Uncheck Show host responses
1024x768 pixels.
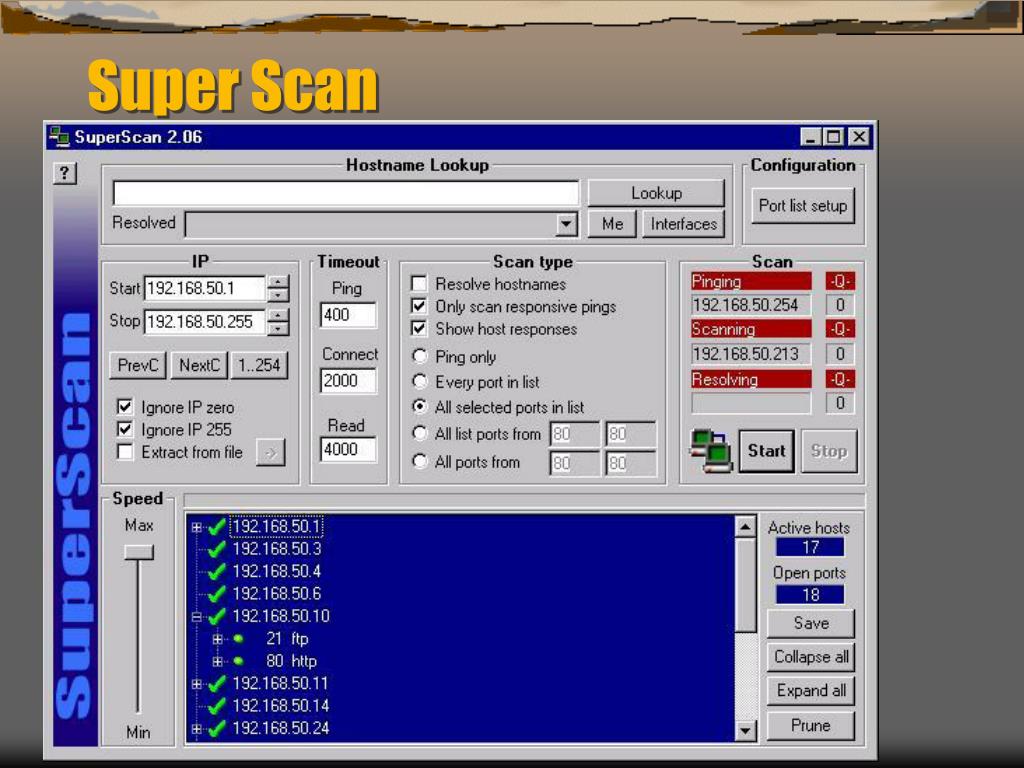pyautogui.click(x=419, y=328)
